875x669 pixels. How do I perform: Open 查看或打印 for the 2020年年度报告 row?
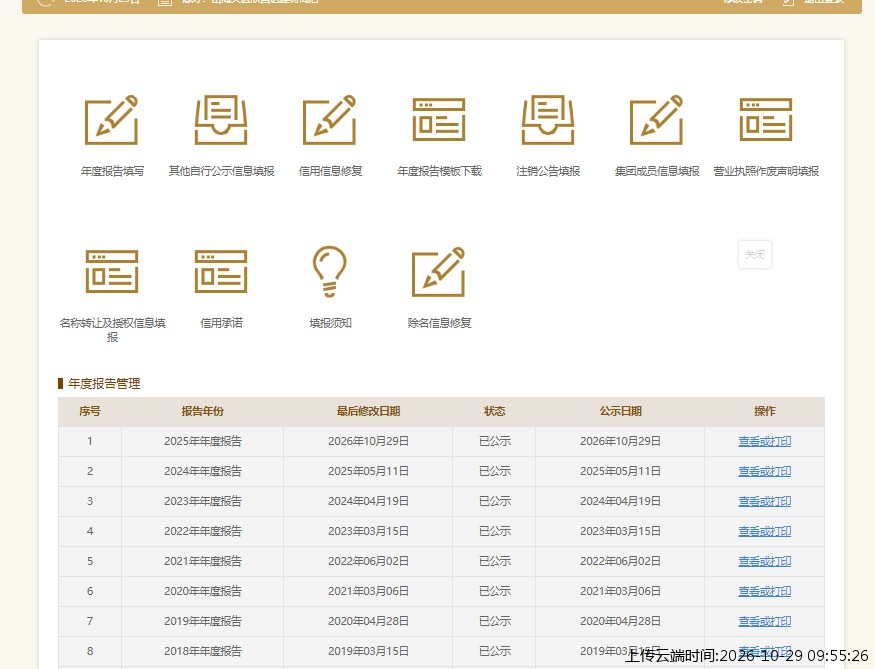(x=765, y=591)
